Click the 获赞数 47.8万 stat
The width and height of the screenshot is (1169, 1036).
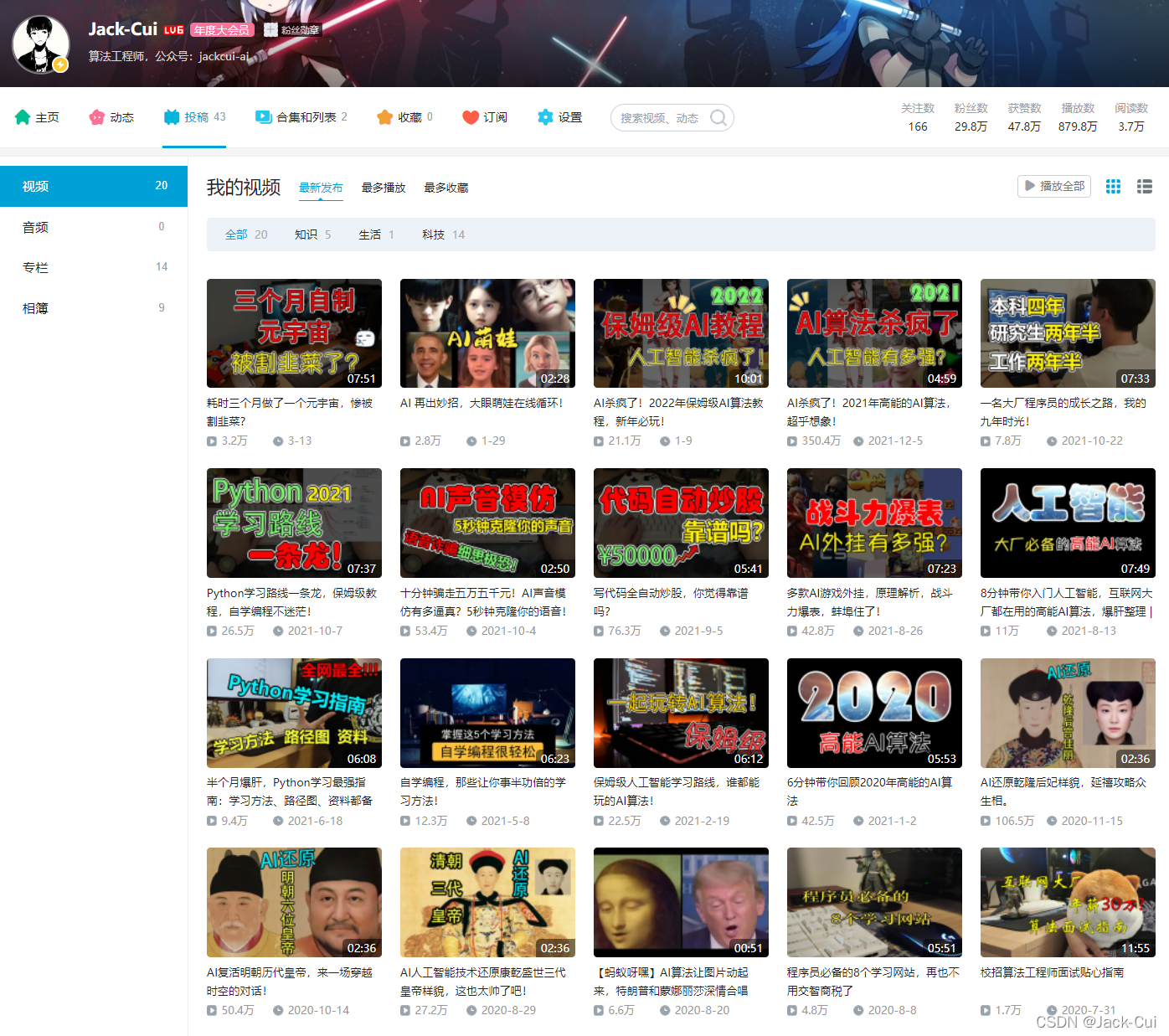[1024, 117]
